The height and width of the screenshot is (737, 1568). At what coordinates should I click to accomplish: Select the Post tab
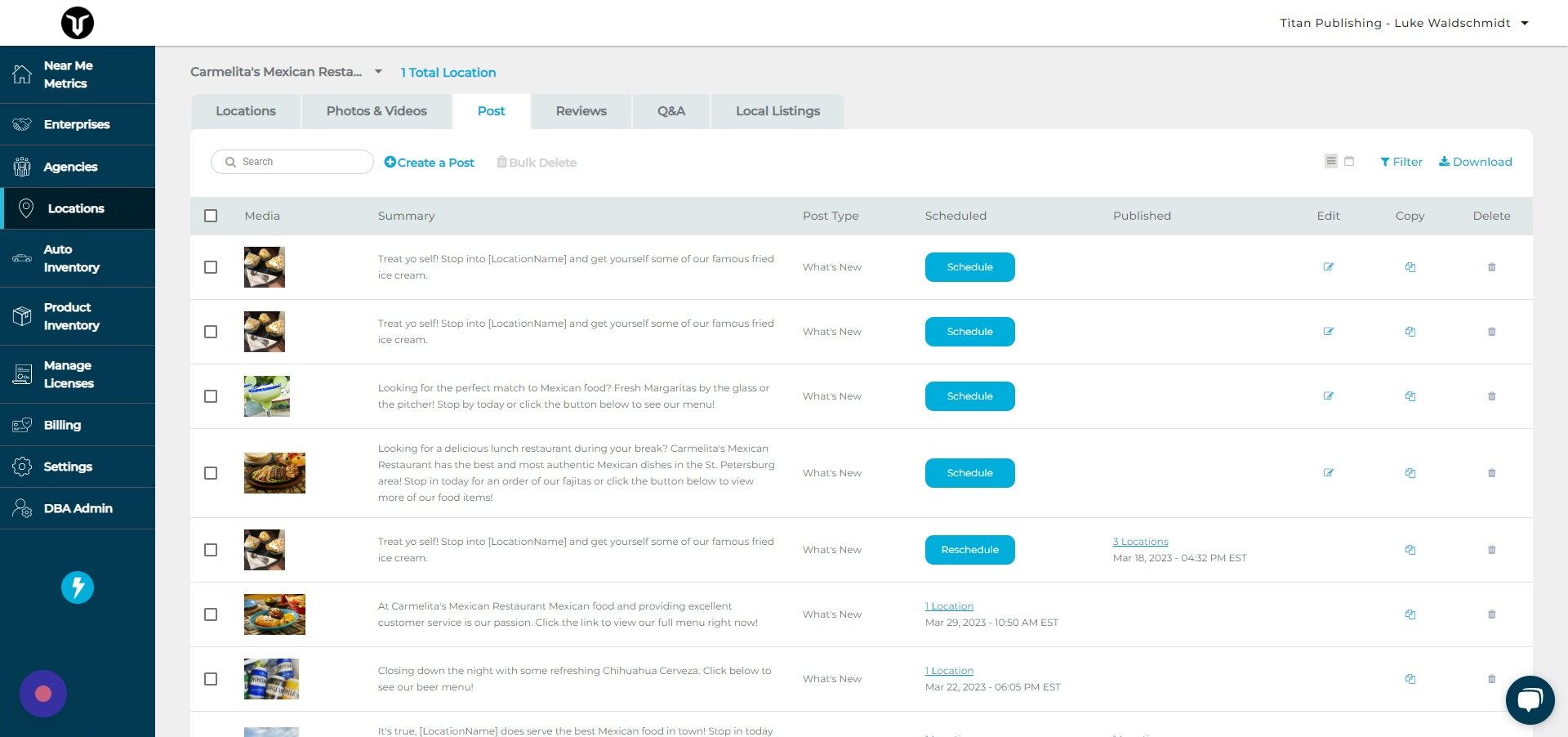tap(492, 111)
